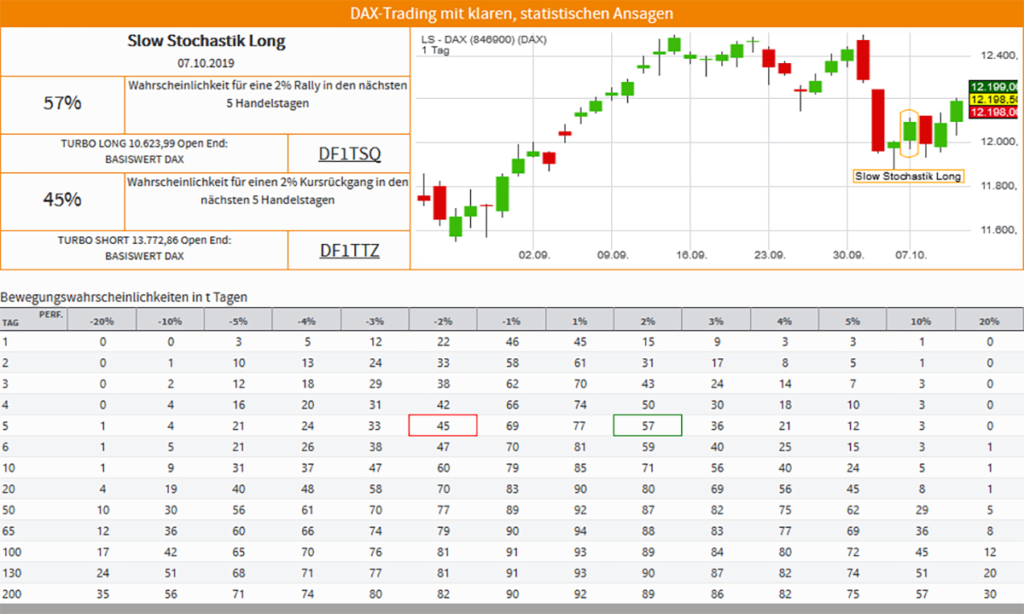Click the yellow price tag on chart axis
The height and width of the screenshot is (614, 1024).
click(993, 99)
